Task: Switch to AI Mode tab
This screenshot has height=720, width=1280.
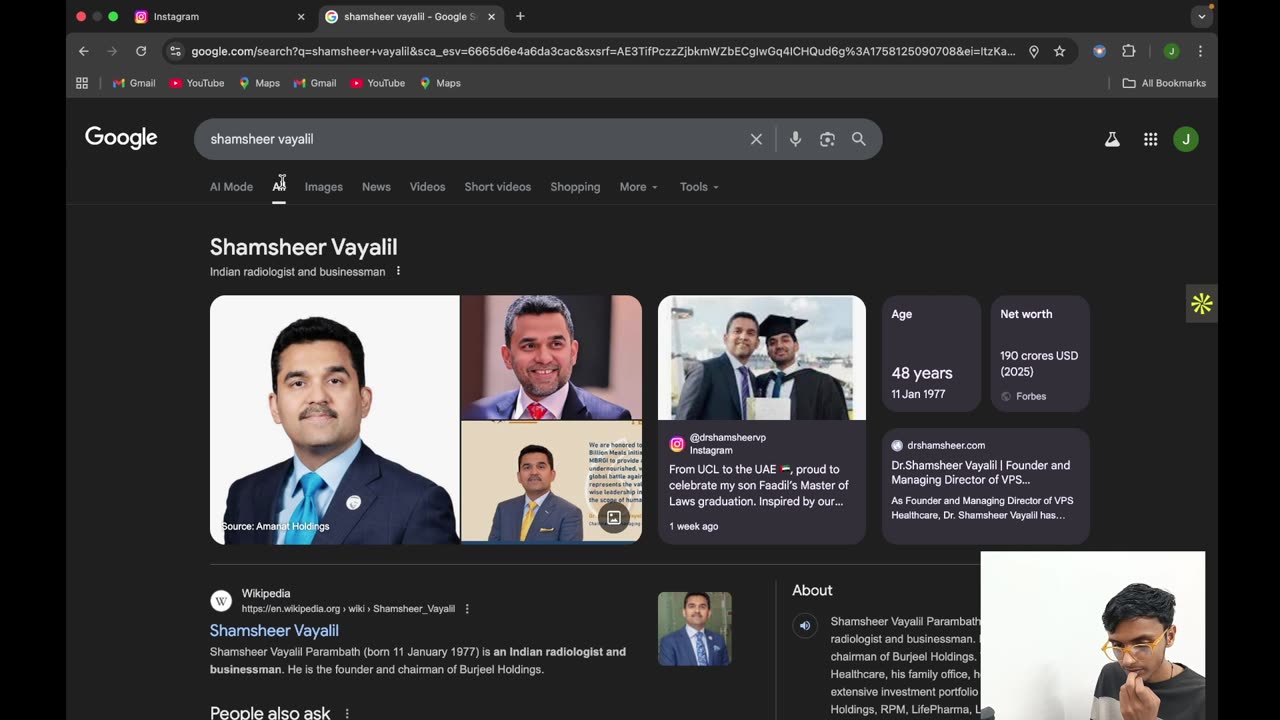Action: (x=231, y=187)
